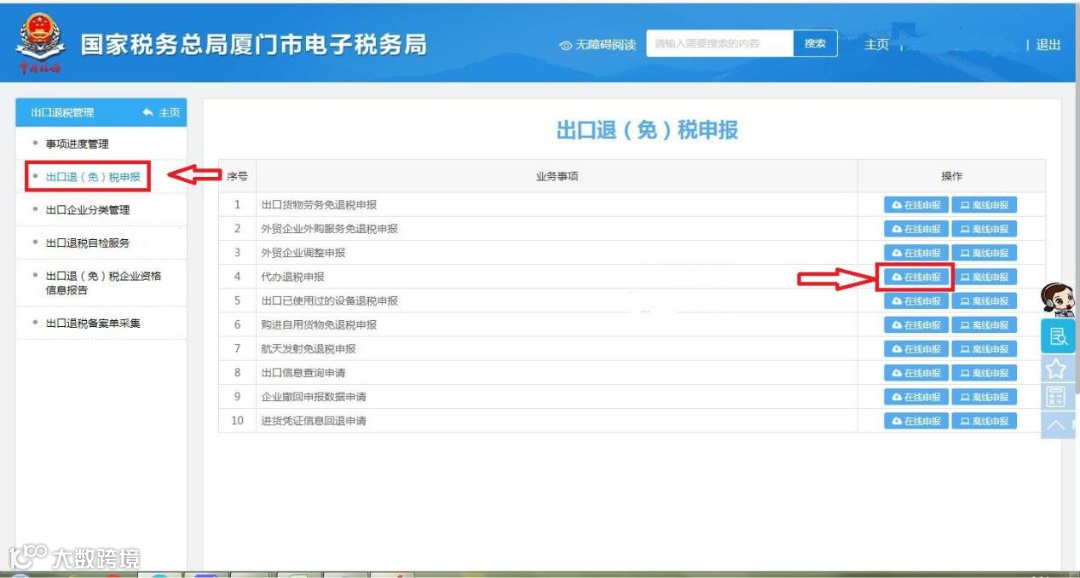This screenshot has width=1080, height=578.
Task: Click 在线申报 for 外贸企业外购服务免退税申报
Action: click(x=916, y=229)
